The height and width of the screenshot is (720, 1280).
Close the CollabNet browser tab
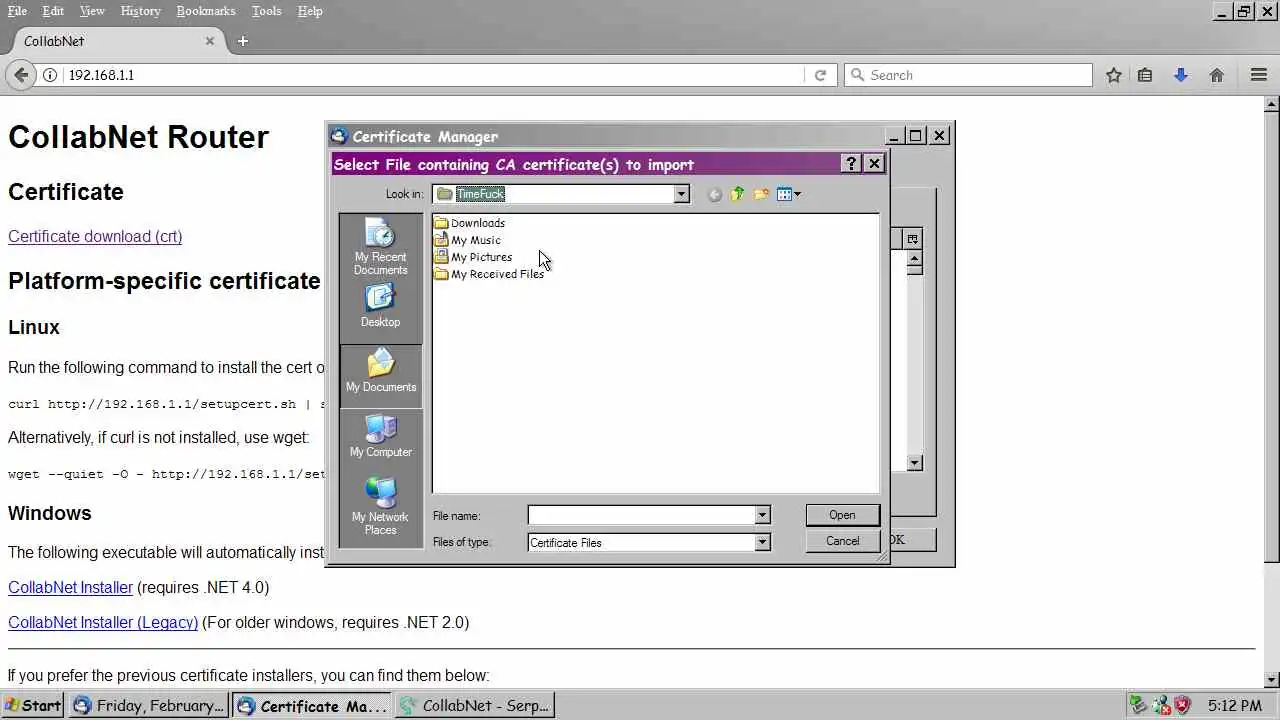[210, 41]
